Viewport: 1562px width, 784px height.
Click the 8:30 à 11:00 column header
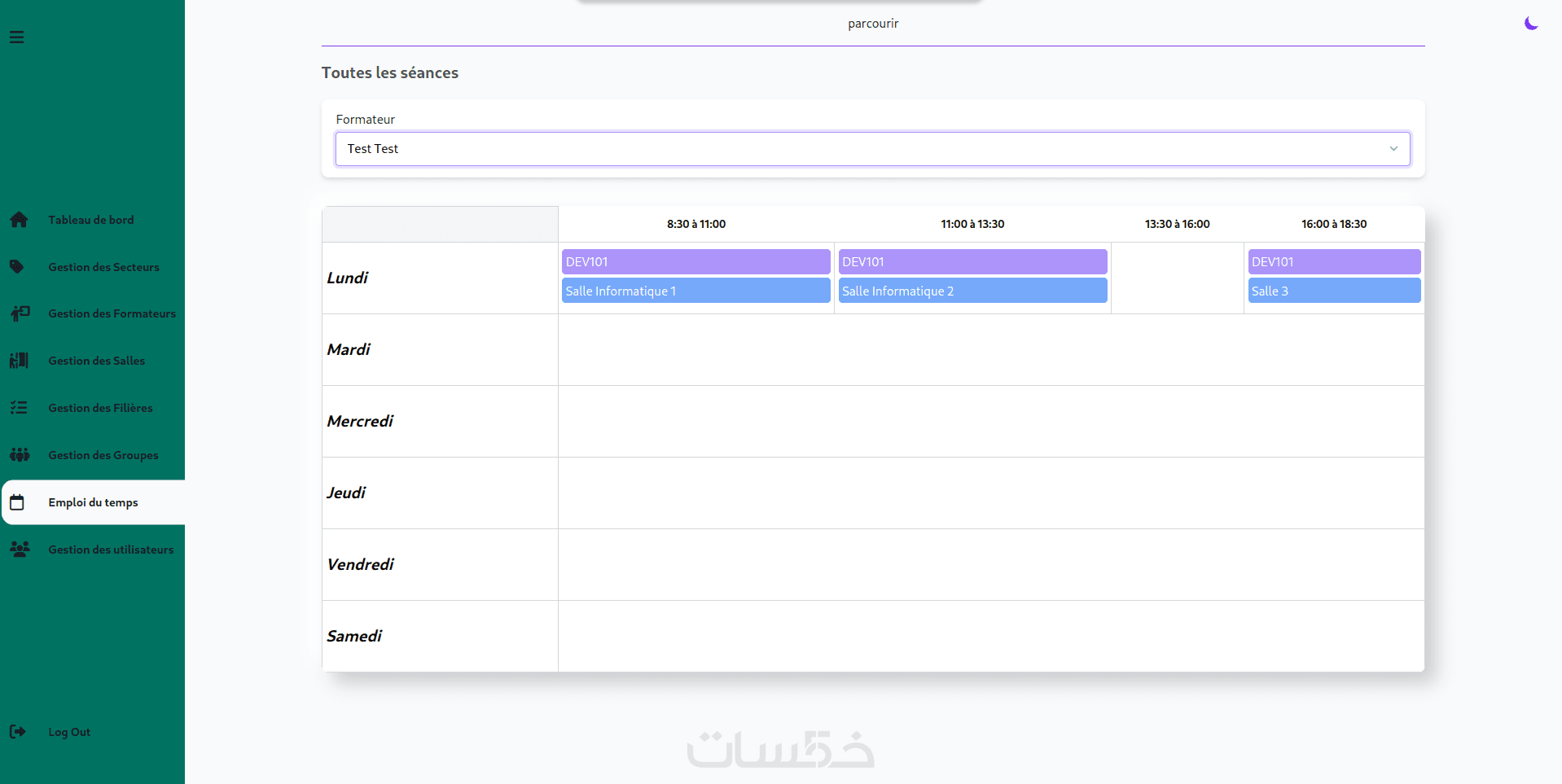696,224
